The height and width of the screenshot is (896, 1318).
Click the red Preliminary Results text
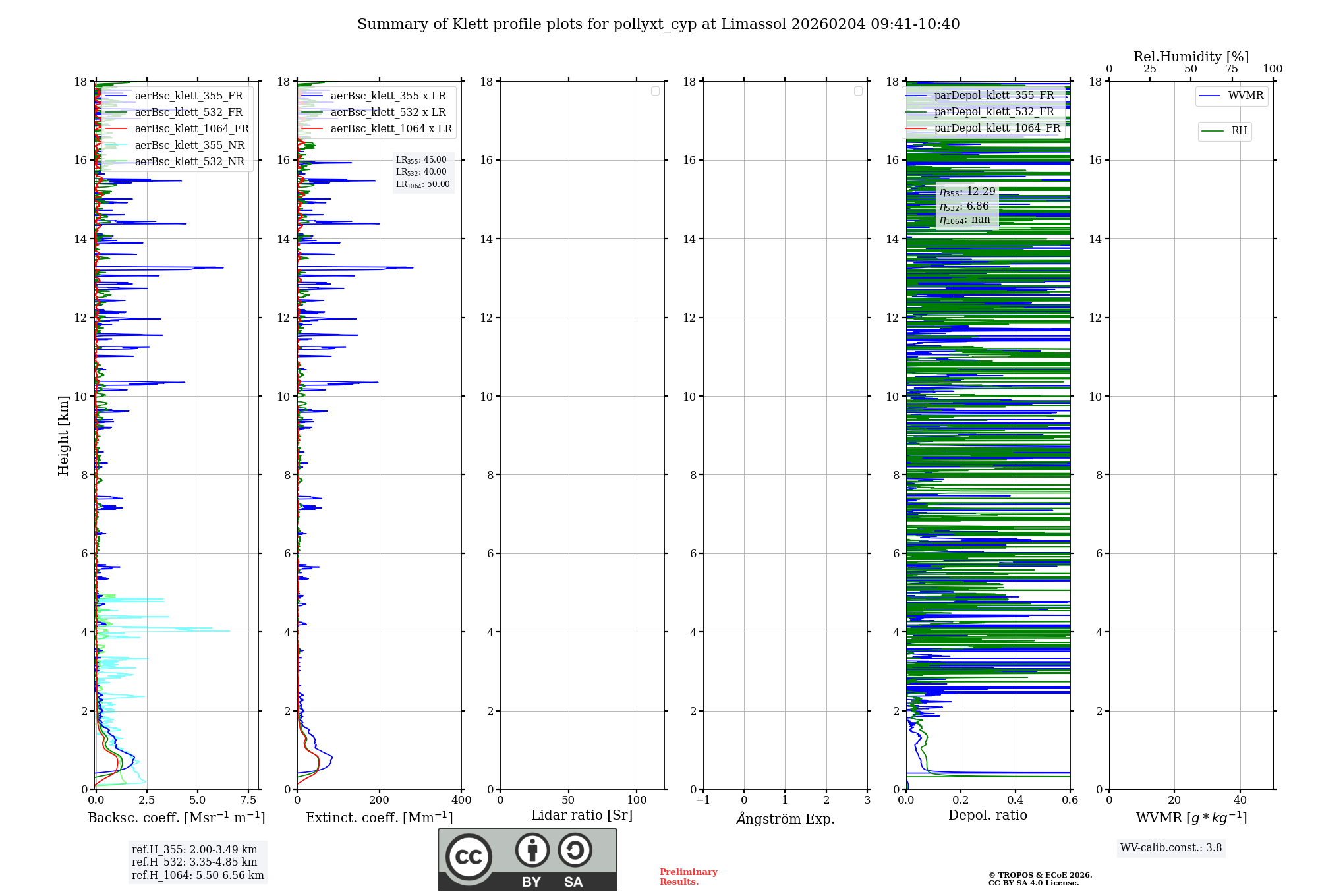(x=688, y=876)
